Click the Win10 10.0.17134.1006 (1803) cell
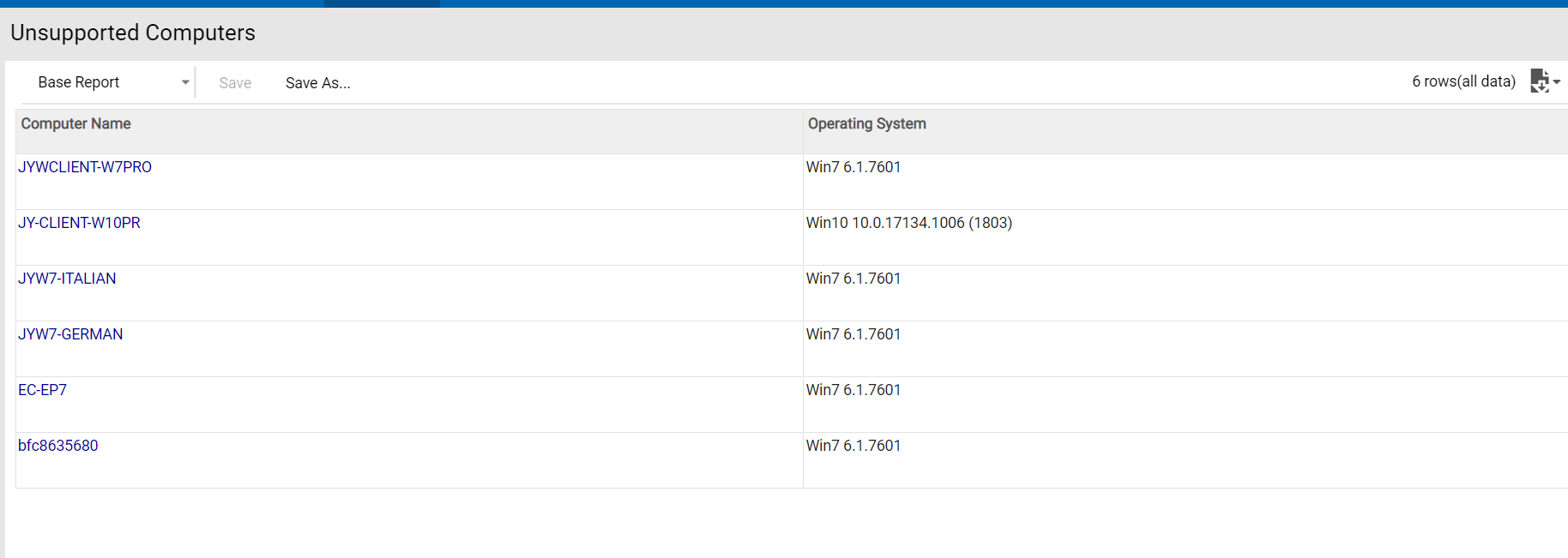The height and width of the screenshot is (558, 1568). [908, 223]
